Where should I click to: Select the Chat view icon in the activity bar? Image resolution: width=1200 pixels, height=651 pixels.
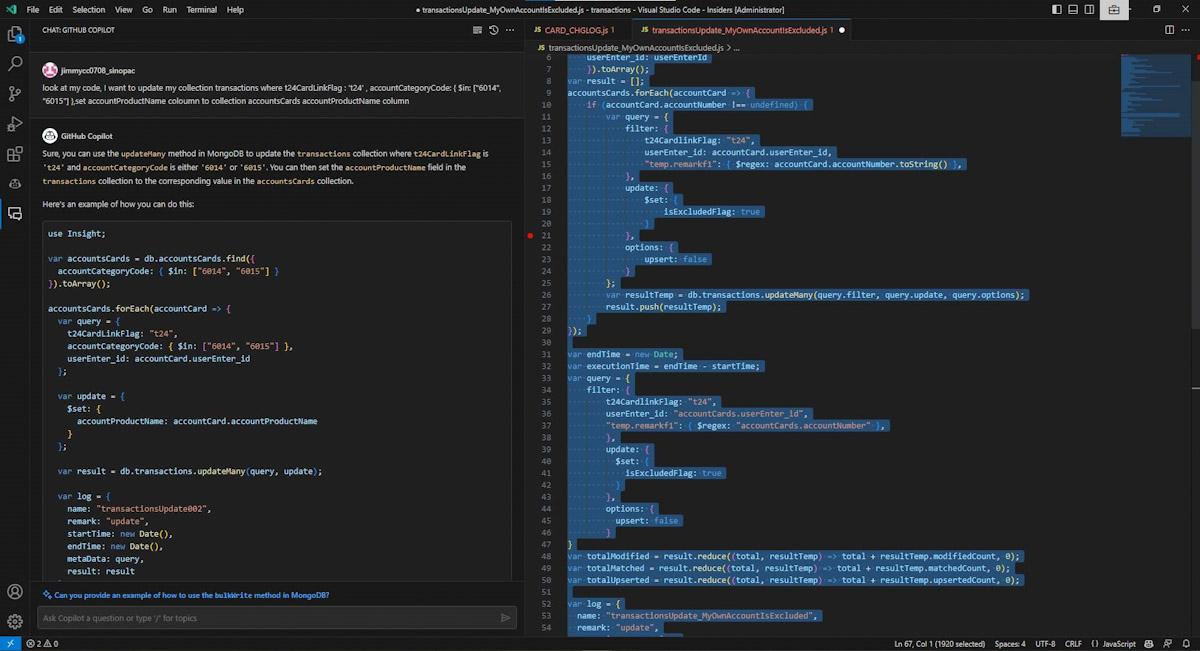click(x=15, y=213)
